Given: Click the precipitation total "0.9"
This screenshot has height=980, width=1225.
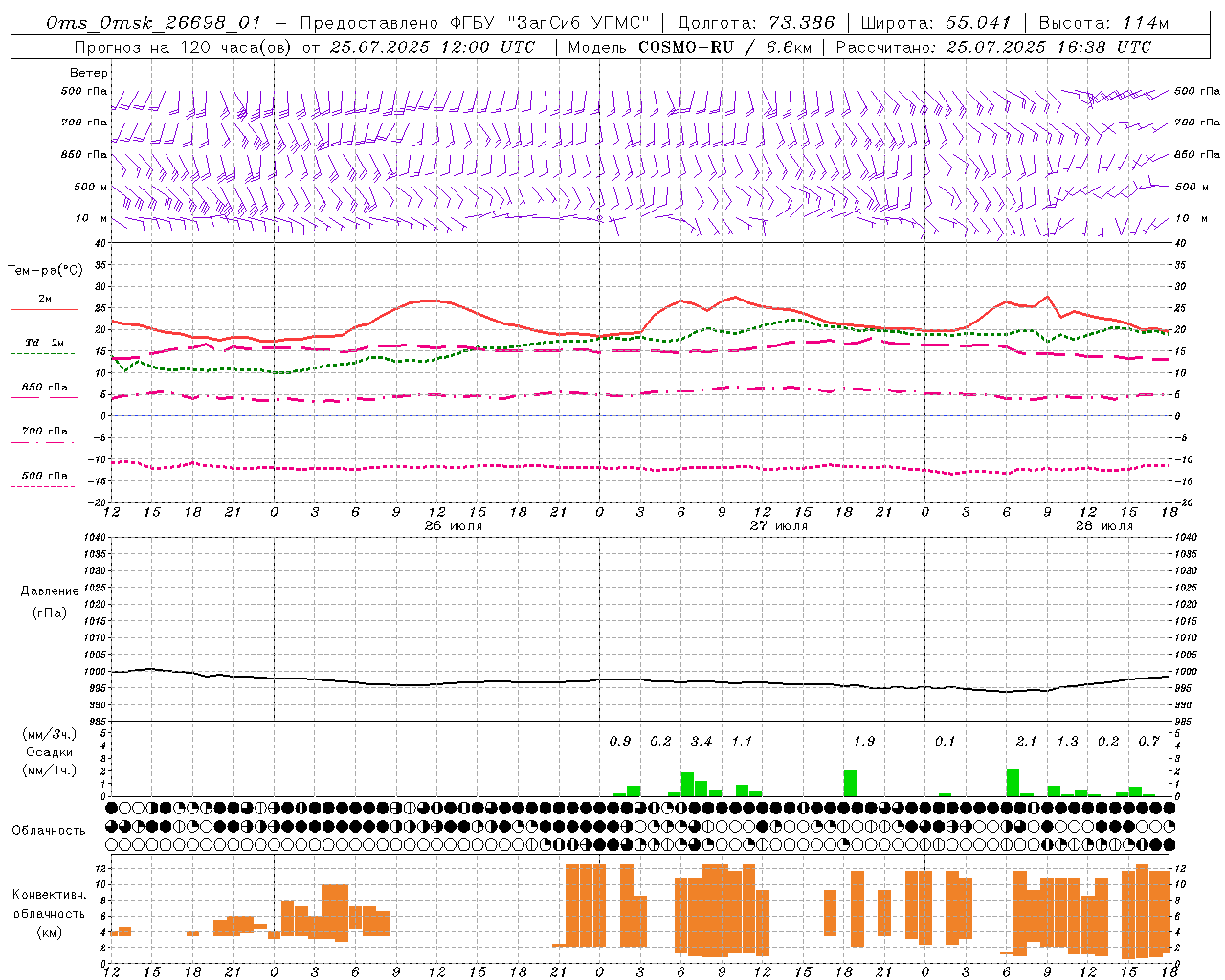Looking at the screenshot, I should pos(620,741).
